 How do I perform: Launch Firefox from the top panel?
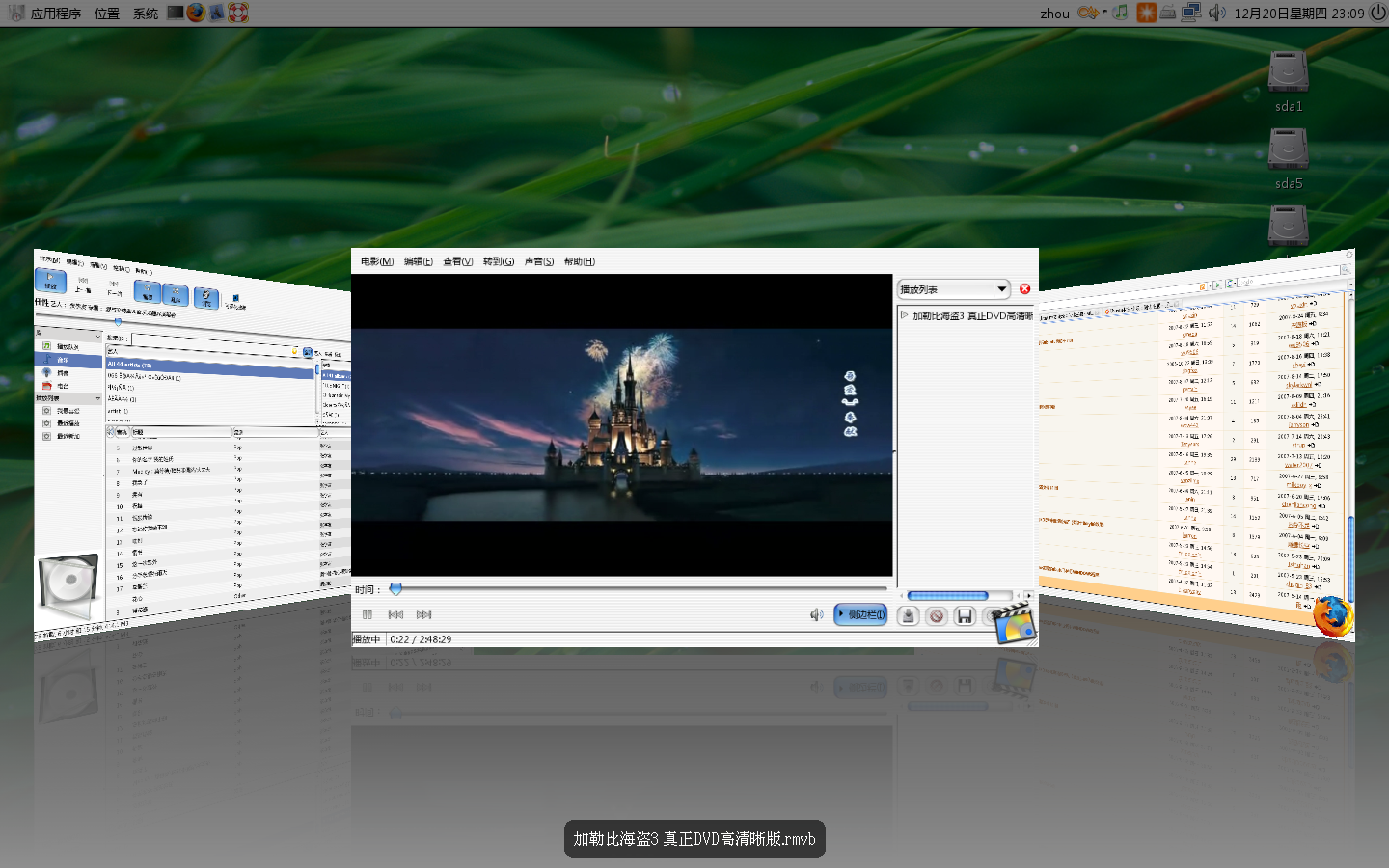196,13
